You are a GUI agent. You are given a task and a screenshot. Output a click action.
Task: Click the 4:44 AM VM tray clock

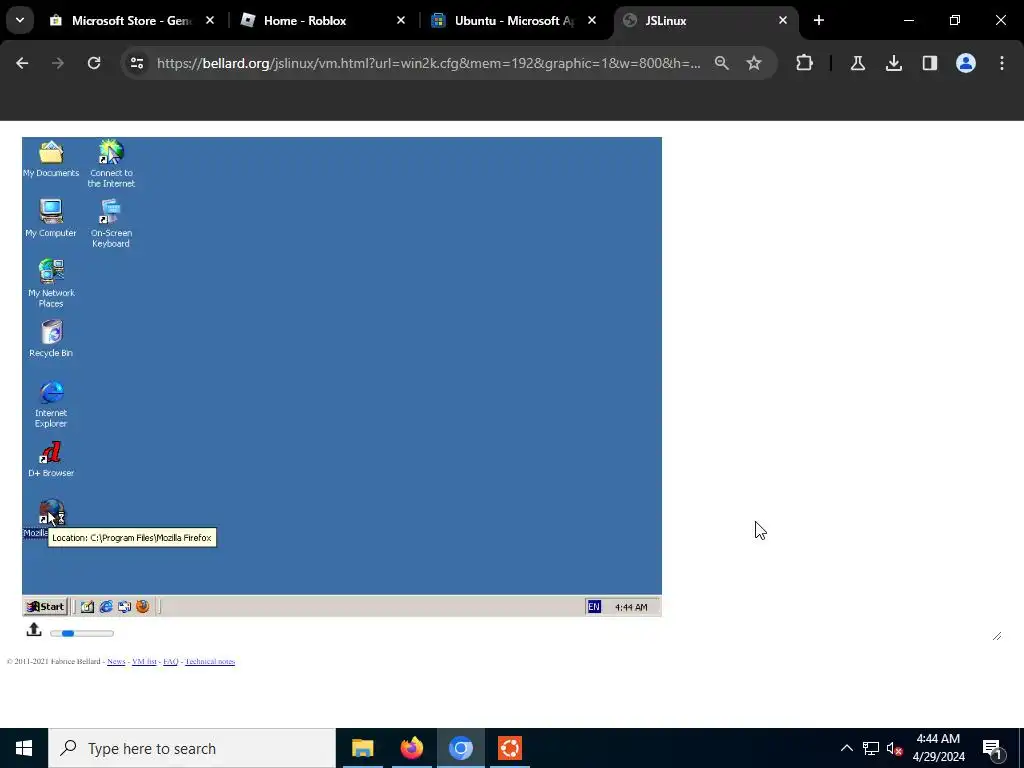click(x=631, y=607)
